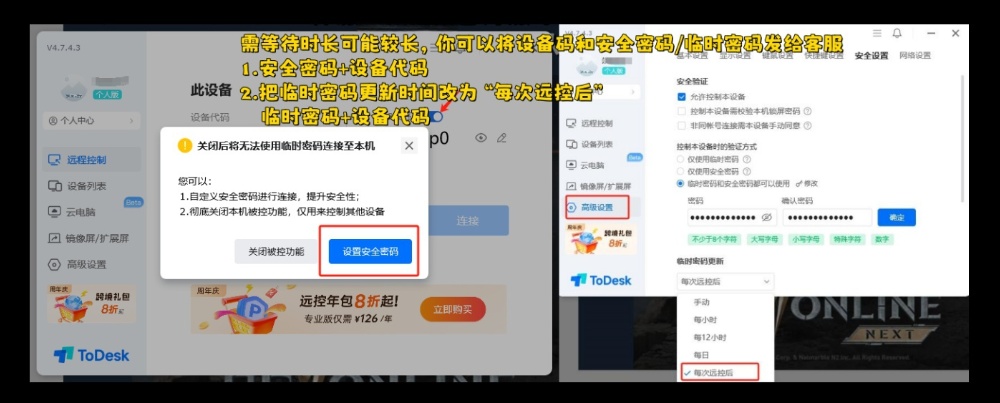Screen dimensions: 1000x403
Task: Toggle password visibility in the 密码 field
Action: point(767,217)
